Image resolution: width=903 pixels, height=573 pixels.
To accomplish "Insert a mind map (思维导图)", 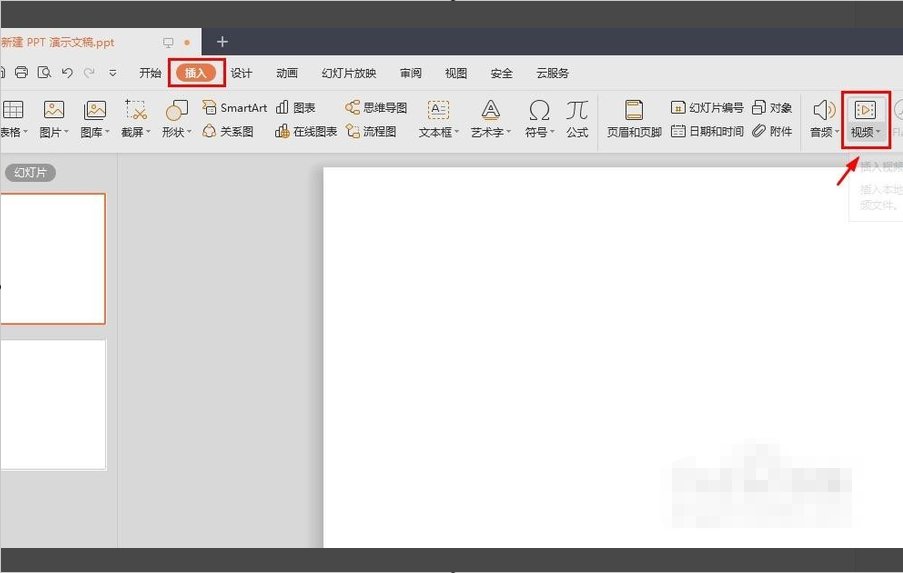I will pyautogui.click(x=377, y=108).
